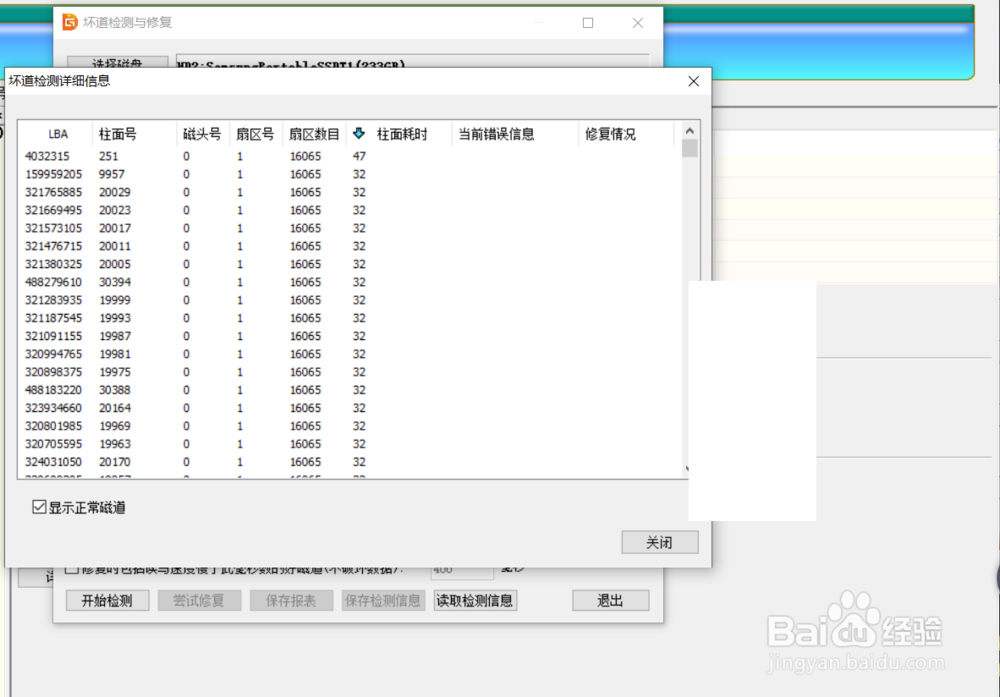The height and width of the screenshot is (697, 1000).
Task: Maximize the 坏道检测与修复 window
Action: (588, 23)
